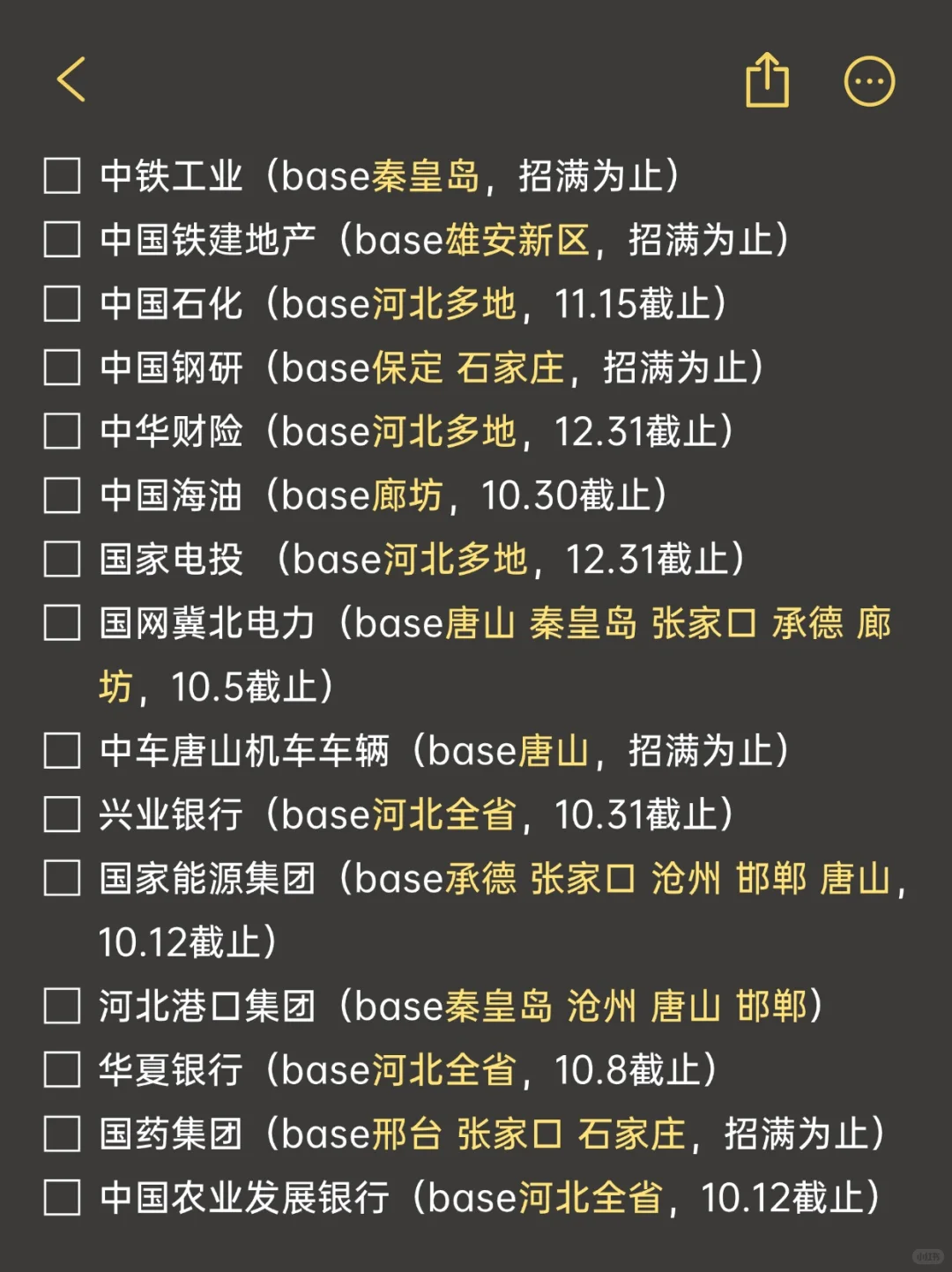Mark the 国家能源集团 checkbox
This screenshot has height=1272, width=952.
click(x=63, y=879)
